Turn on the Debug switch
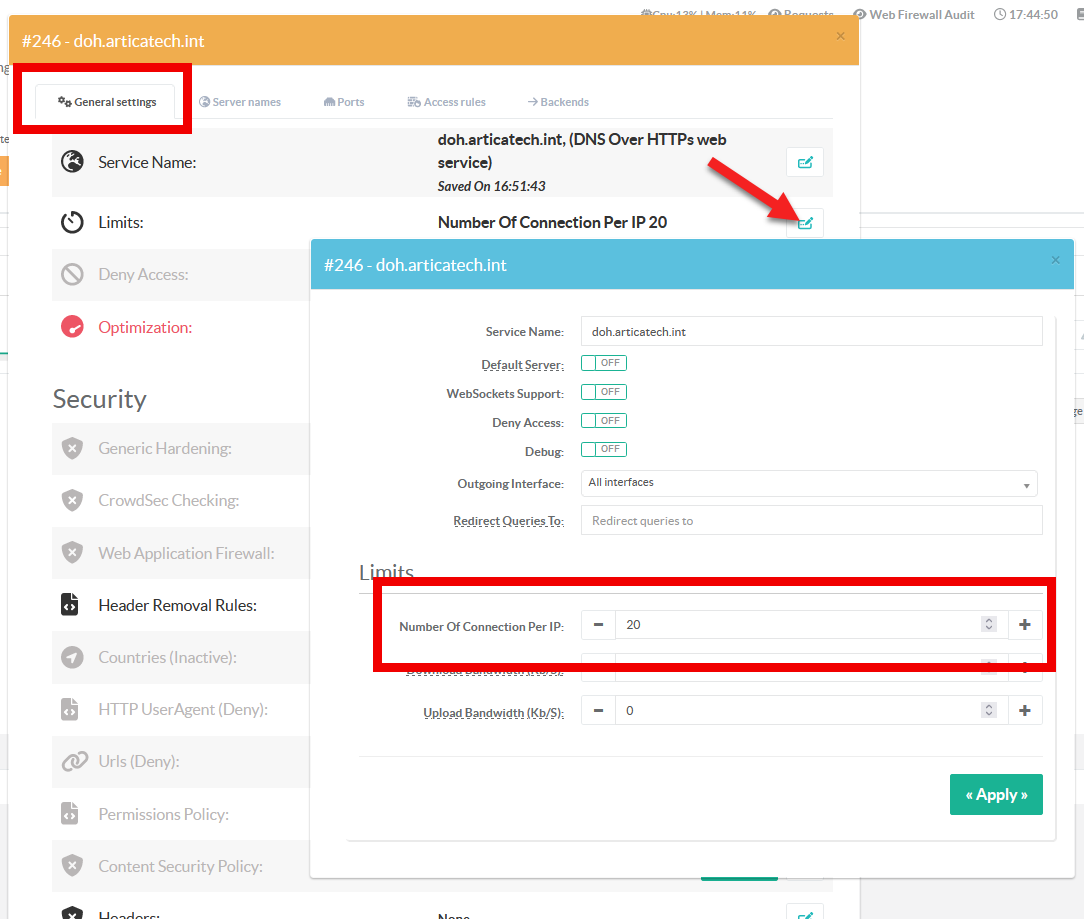1084x919 pixels. 603,449
